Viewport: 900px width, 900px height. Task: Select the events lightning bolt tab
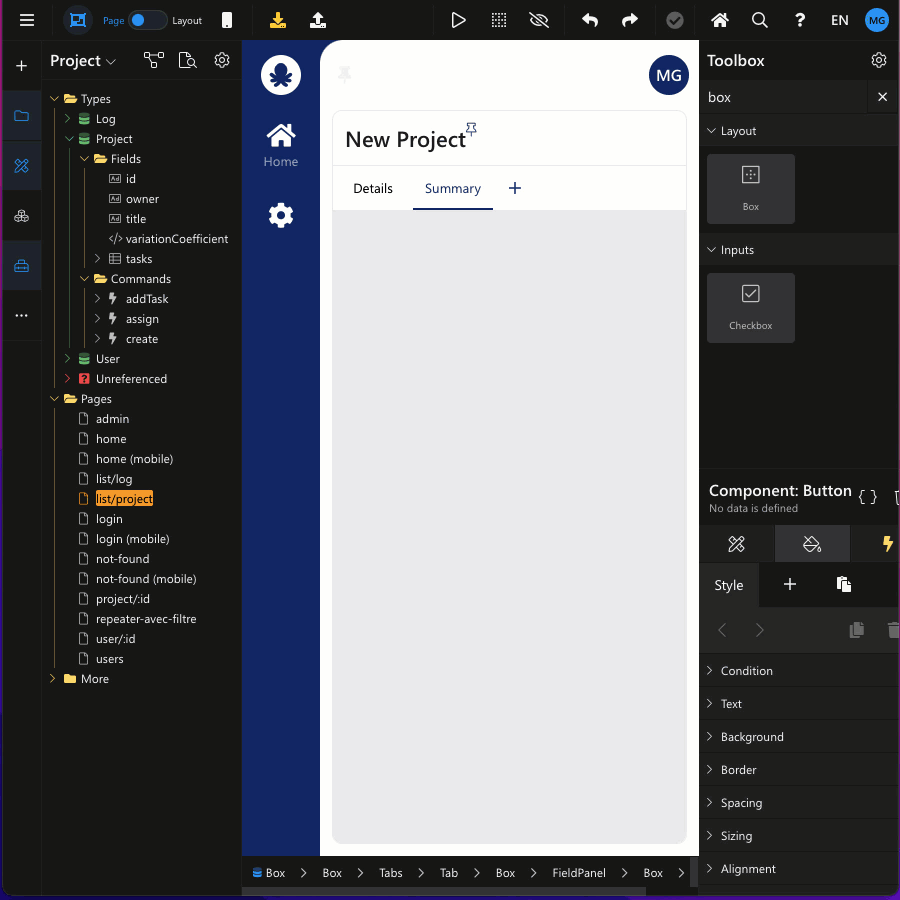tap(886, 544)
